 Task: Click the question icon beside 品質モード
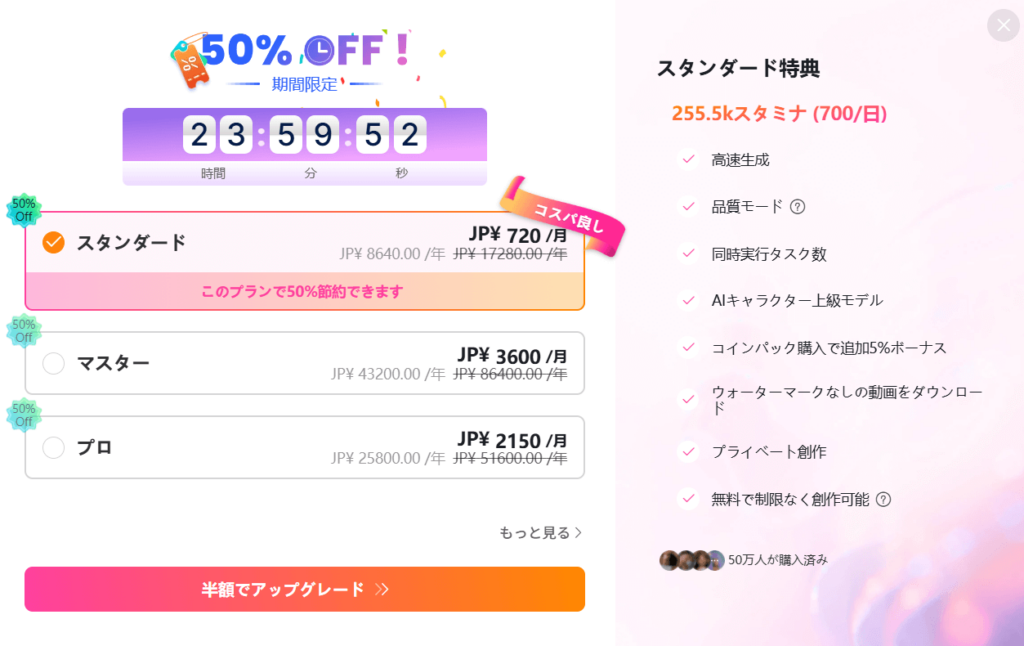point(797,207)
